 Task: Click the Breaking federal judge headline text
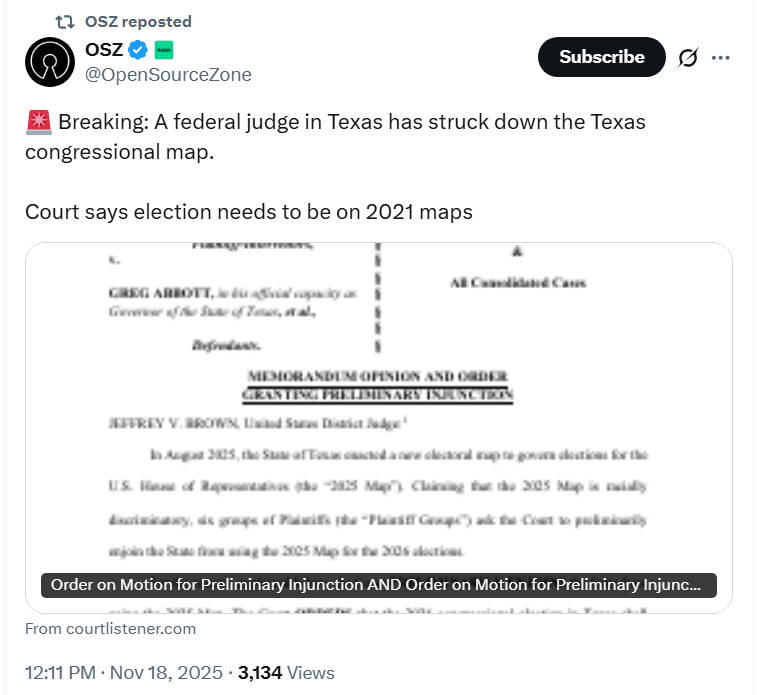pyautogui.click(x=335, y=137)
